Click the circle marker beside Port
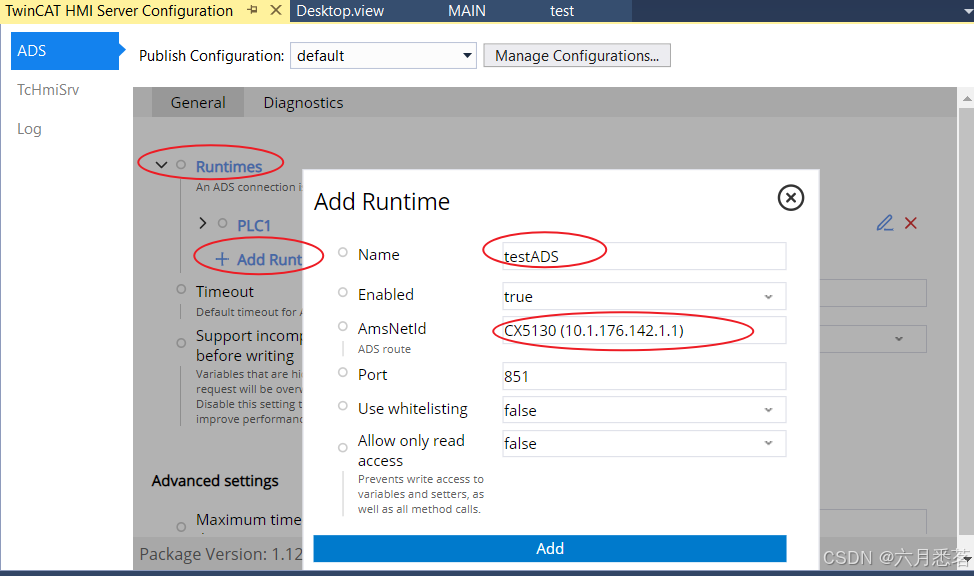Viewport: 974px width, 576px height. coord(342,372)
